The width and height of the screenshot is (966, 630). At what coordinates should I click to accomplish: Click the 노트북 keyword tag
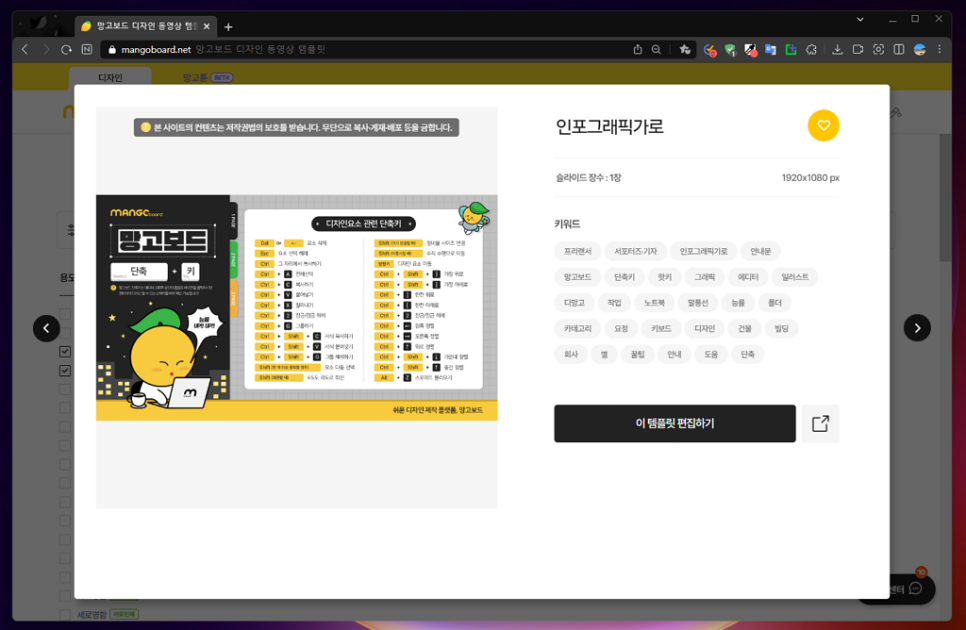tap(654, 303)
